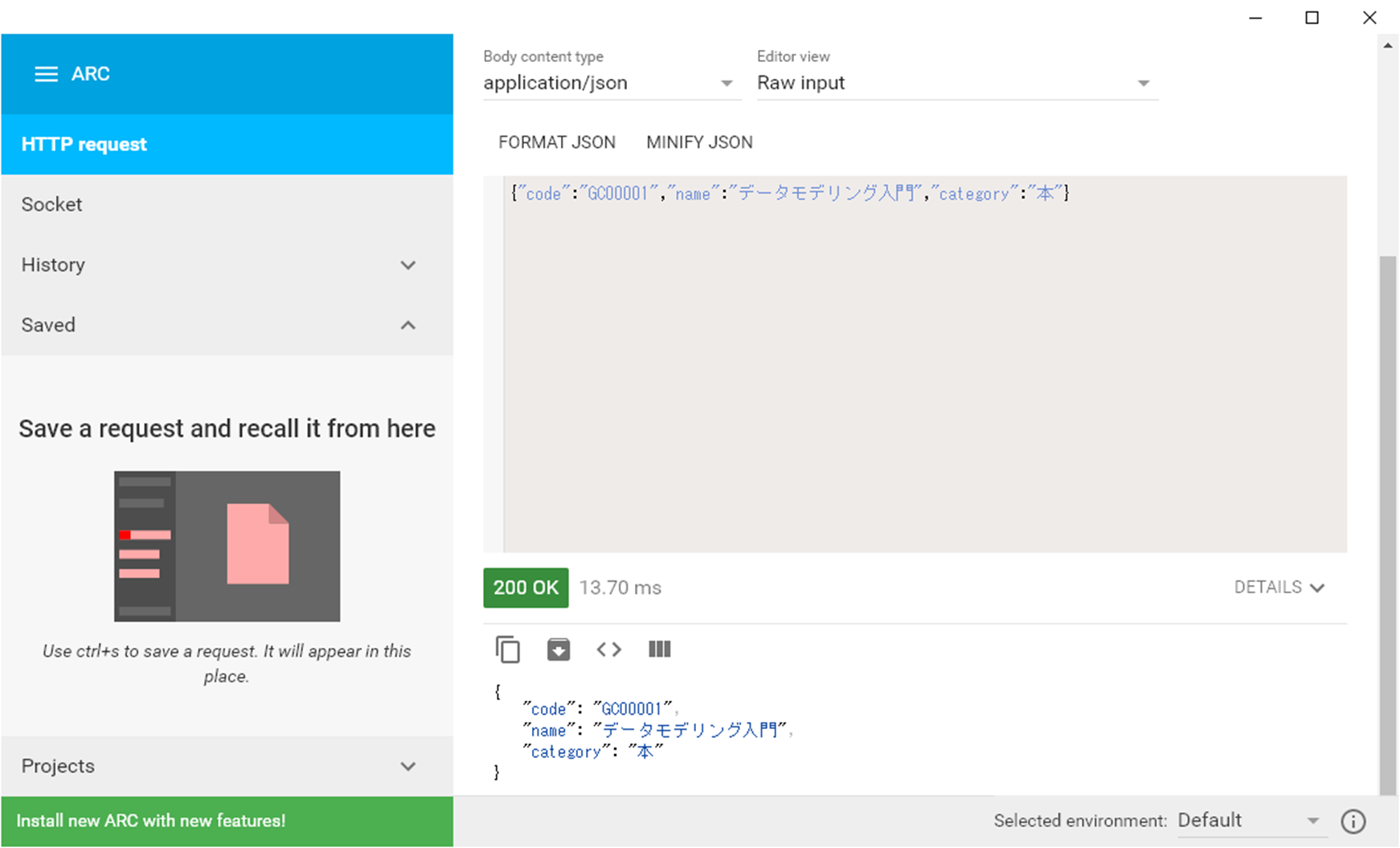This screenshot has width=1400, height=848.
Task: Click MINIFY JSON to compress the body
Action: pyautogui.click(x=698, y=141)
